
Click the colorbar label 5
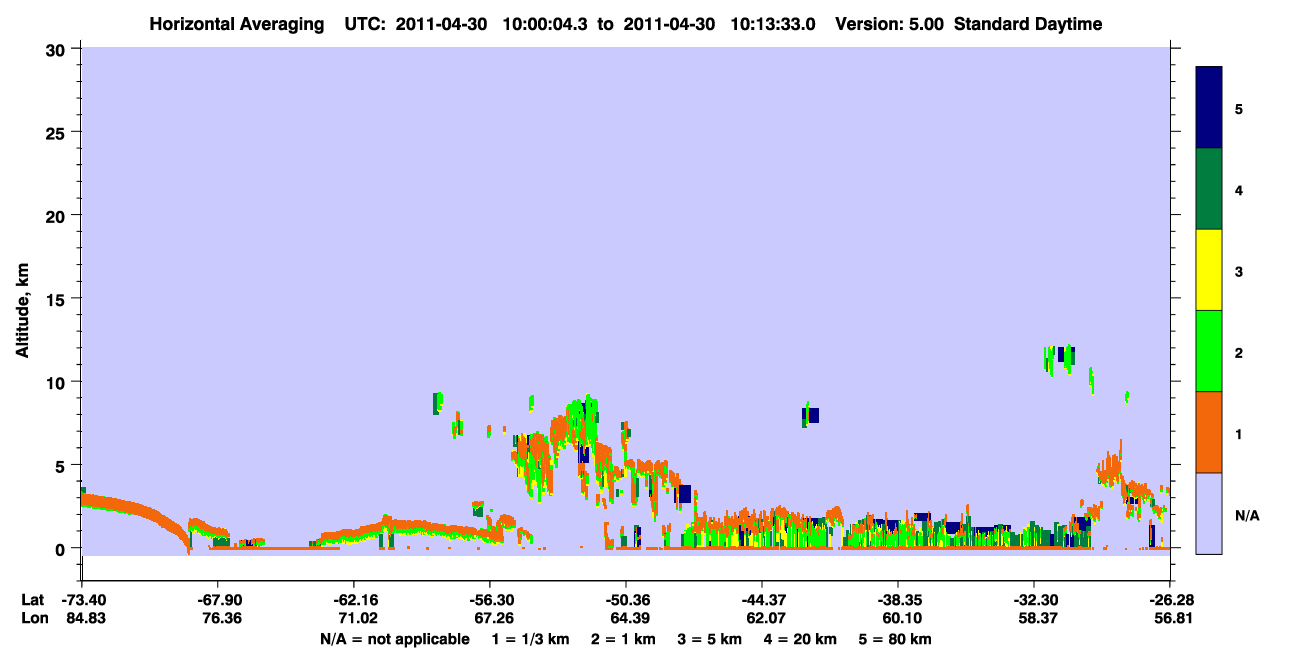[1239, 108]
